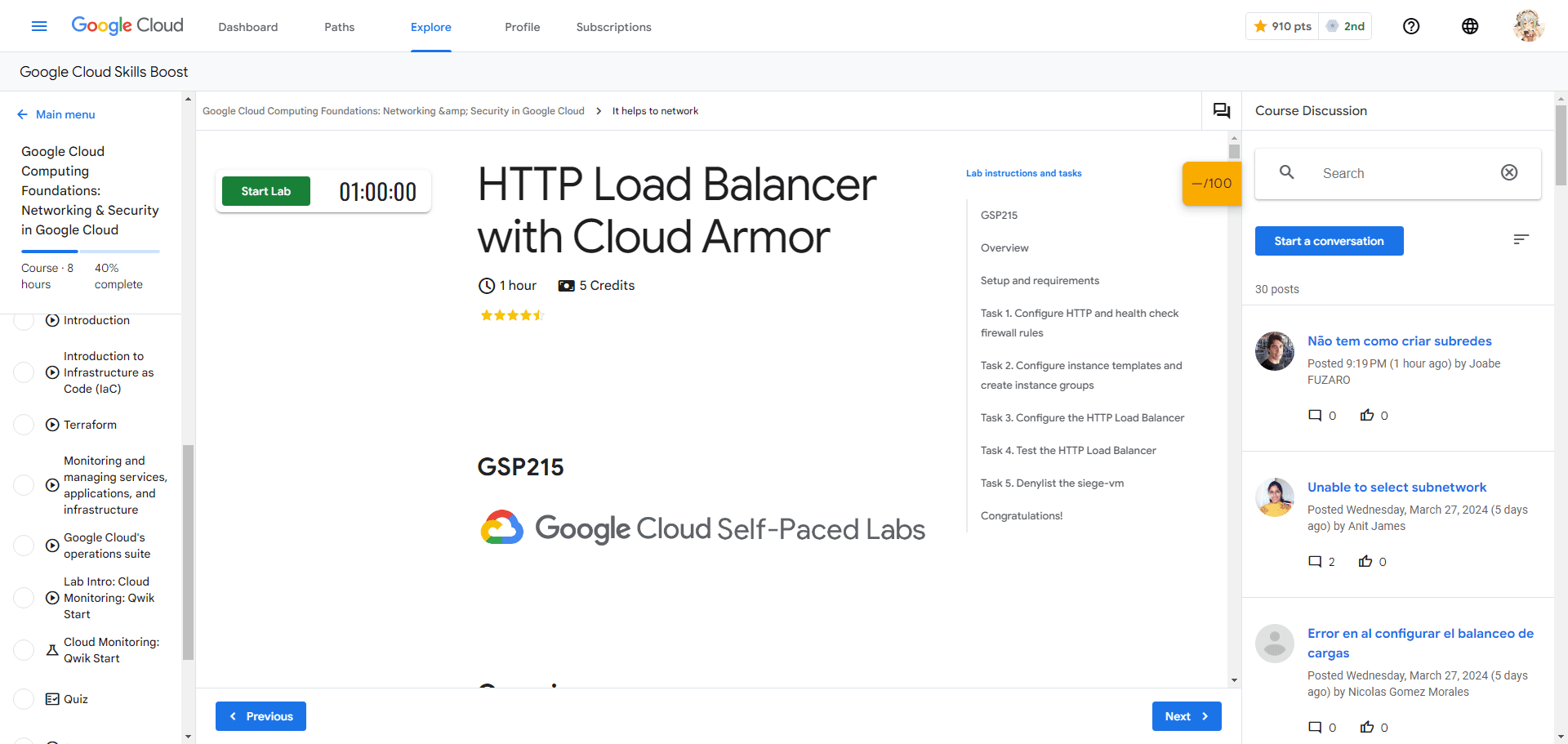Like the Unable to select subnetwork post
1568x744 pixels.
click(x=1365, y=561)
